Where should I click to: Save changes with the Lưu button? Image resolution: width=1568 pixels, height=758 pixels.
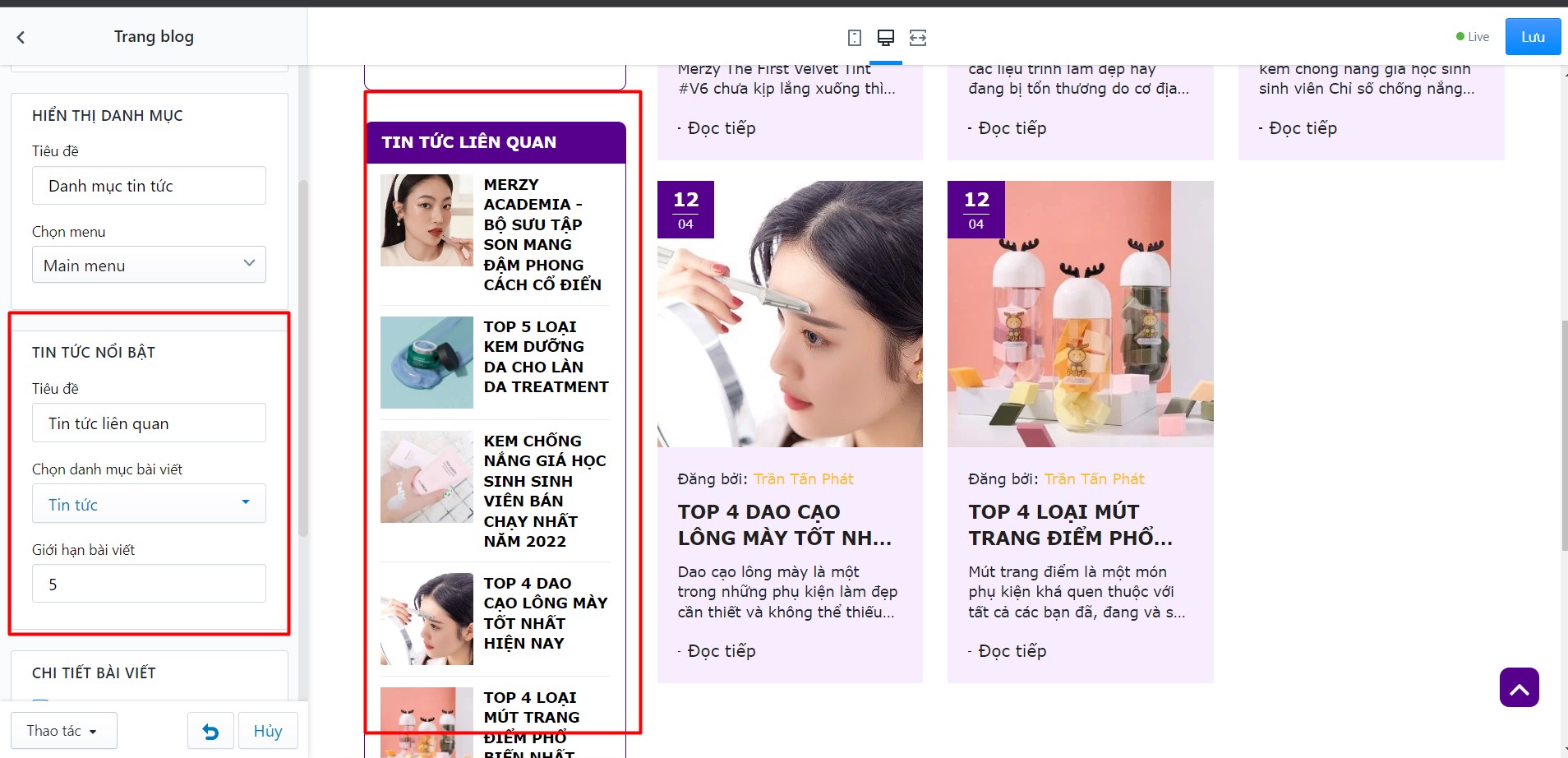(x=1533, y=37)
